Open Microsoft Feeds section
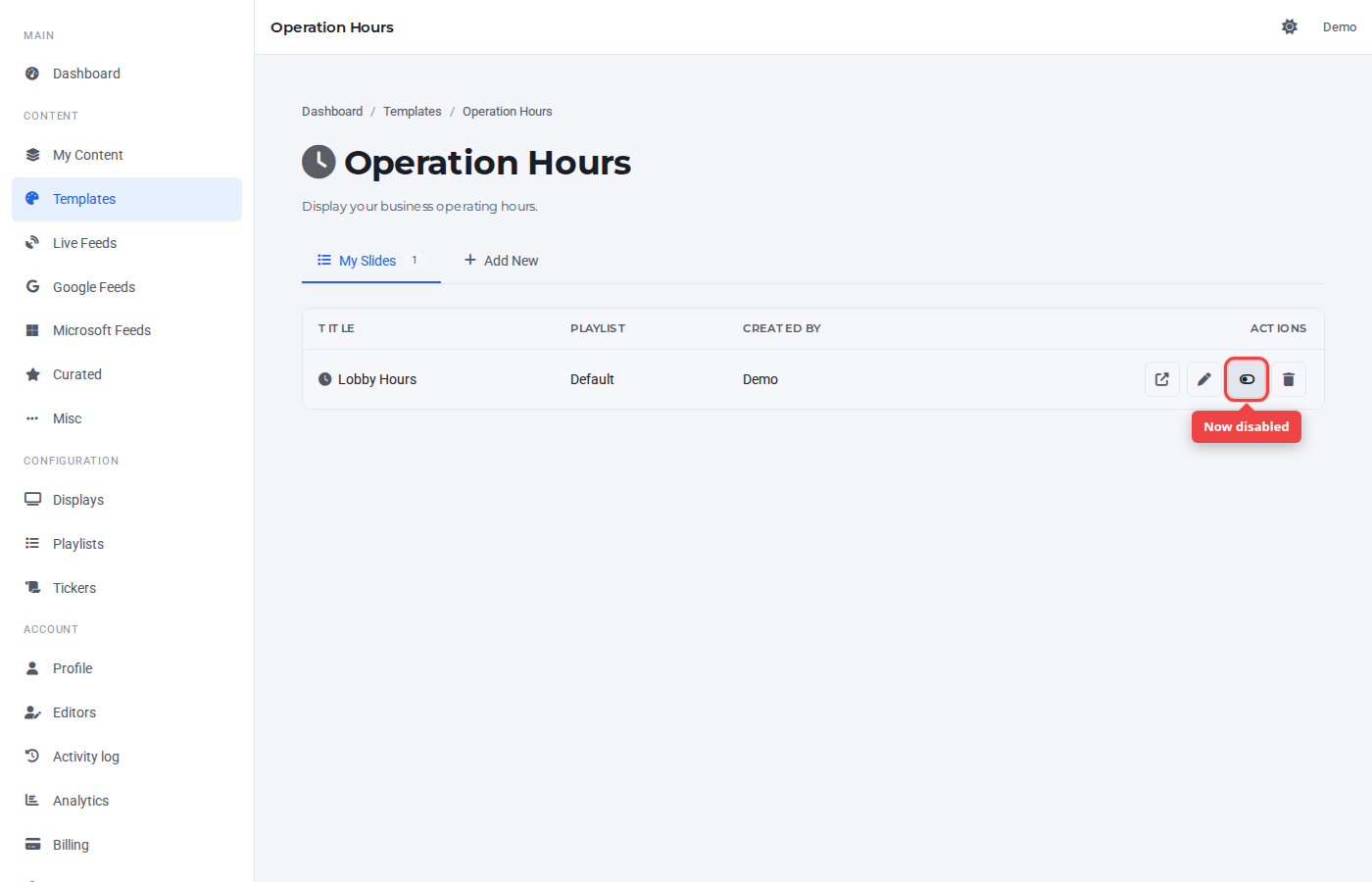 coord(126,330)
